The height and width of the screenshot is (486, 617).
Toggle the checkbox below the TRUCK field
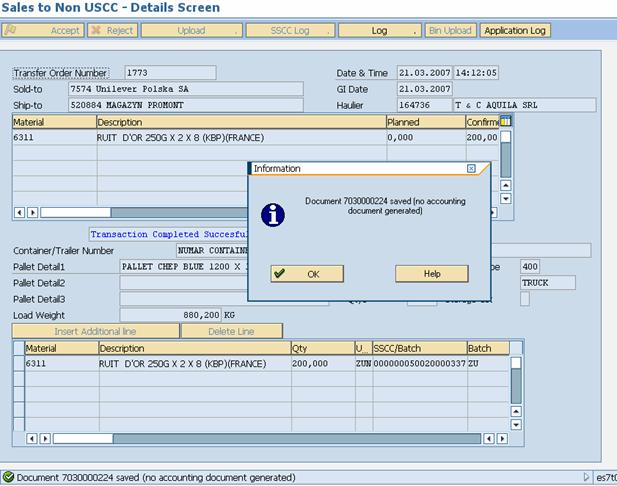[x=525, y=299]
